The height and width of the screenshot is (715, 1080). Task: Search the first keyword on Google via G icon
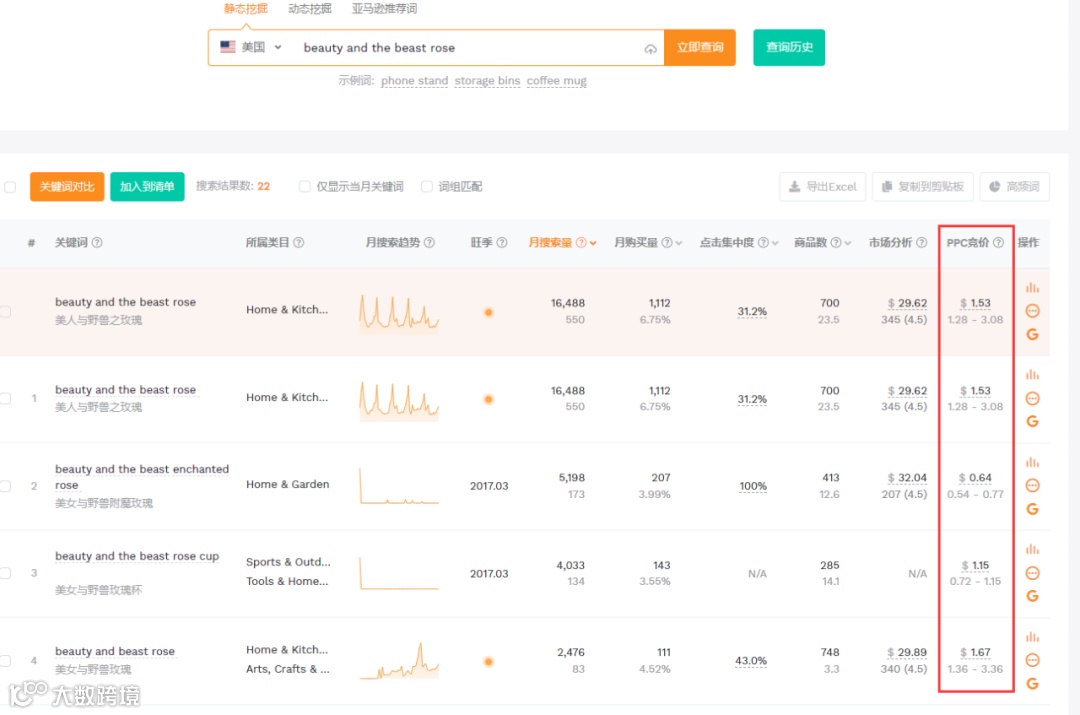click(1031, 334)
